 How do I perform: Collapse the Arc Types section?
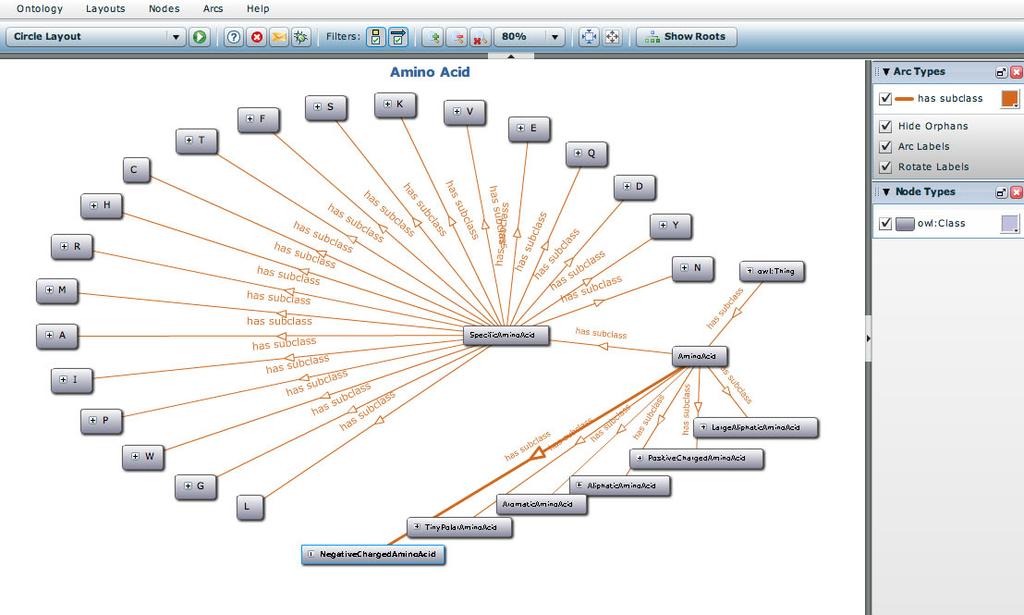pyautogui.click(x=886, y=72)
